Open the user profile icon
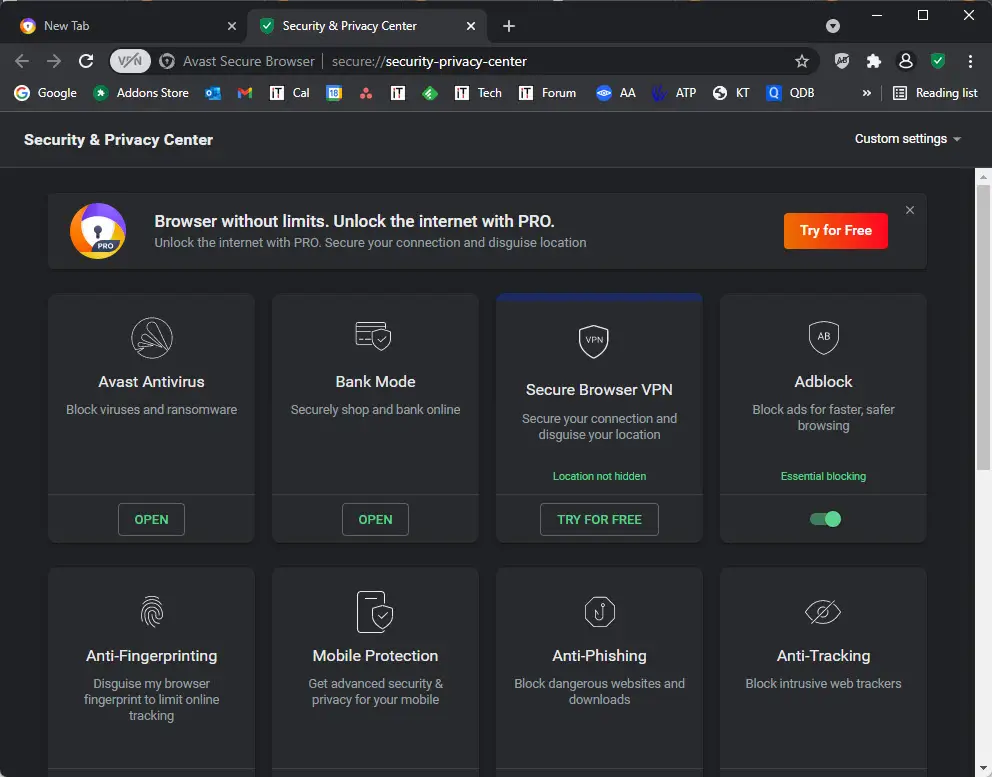 (x=906, y=61)
